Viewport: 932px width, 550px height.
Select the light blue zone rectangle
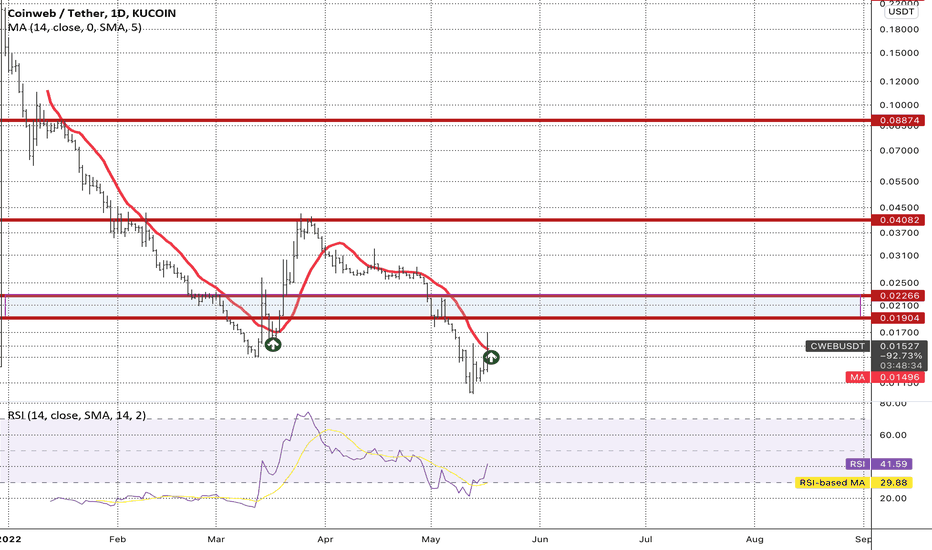point(433,307)
